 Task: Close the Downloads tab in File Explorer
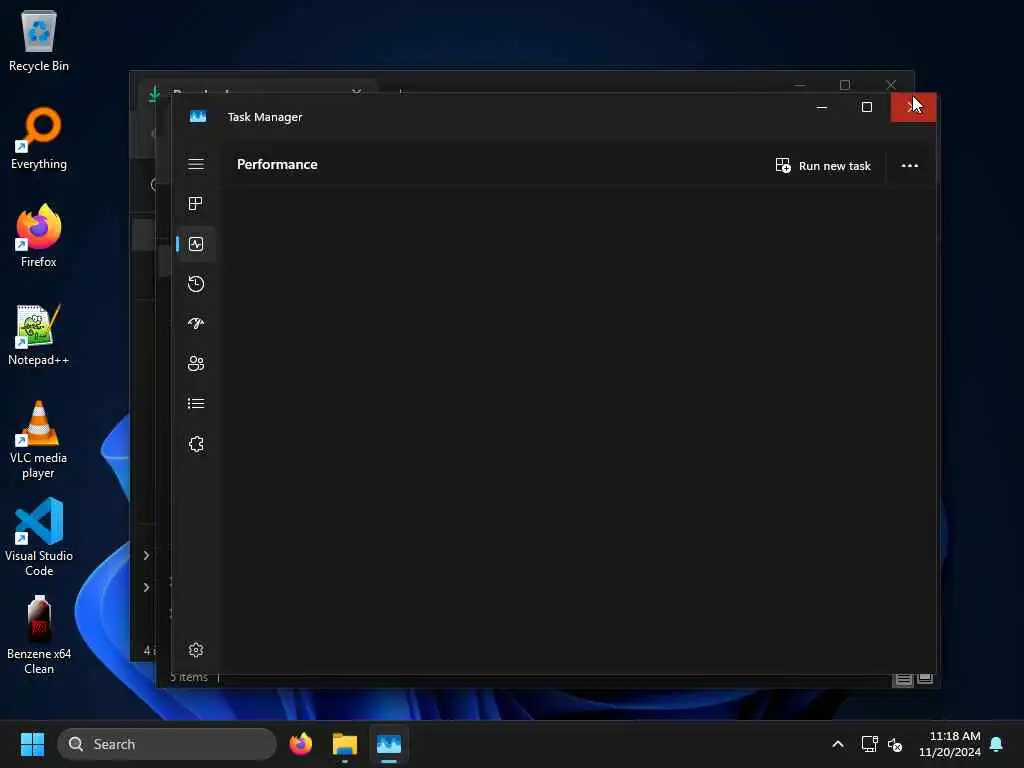coord(357,91)
